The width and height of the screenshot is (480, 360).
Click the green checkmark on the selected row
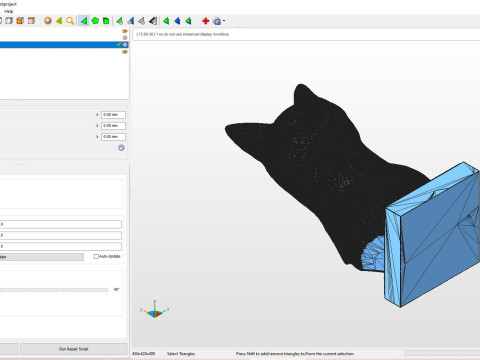pyautogui.click(x=119, y=44)
